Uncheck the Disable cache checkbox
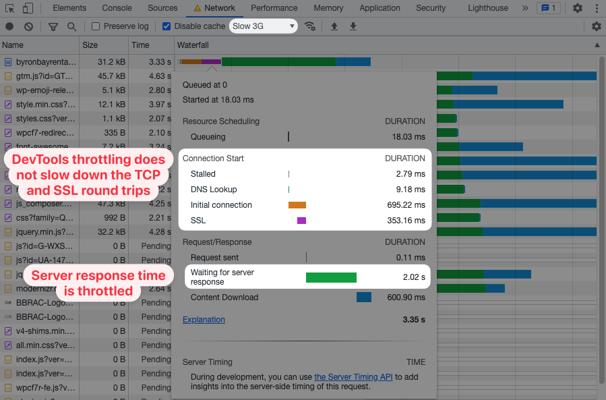Viewport: 606px width, 400px height. click(167, 26)
